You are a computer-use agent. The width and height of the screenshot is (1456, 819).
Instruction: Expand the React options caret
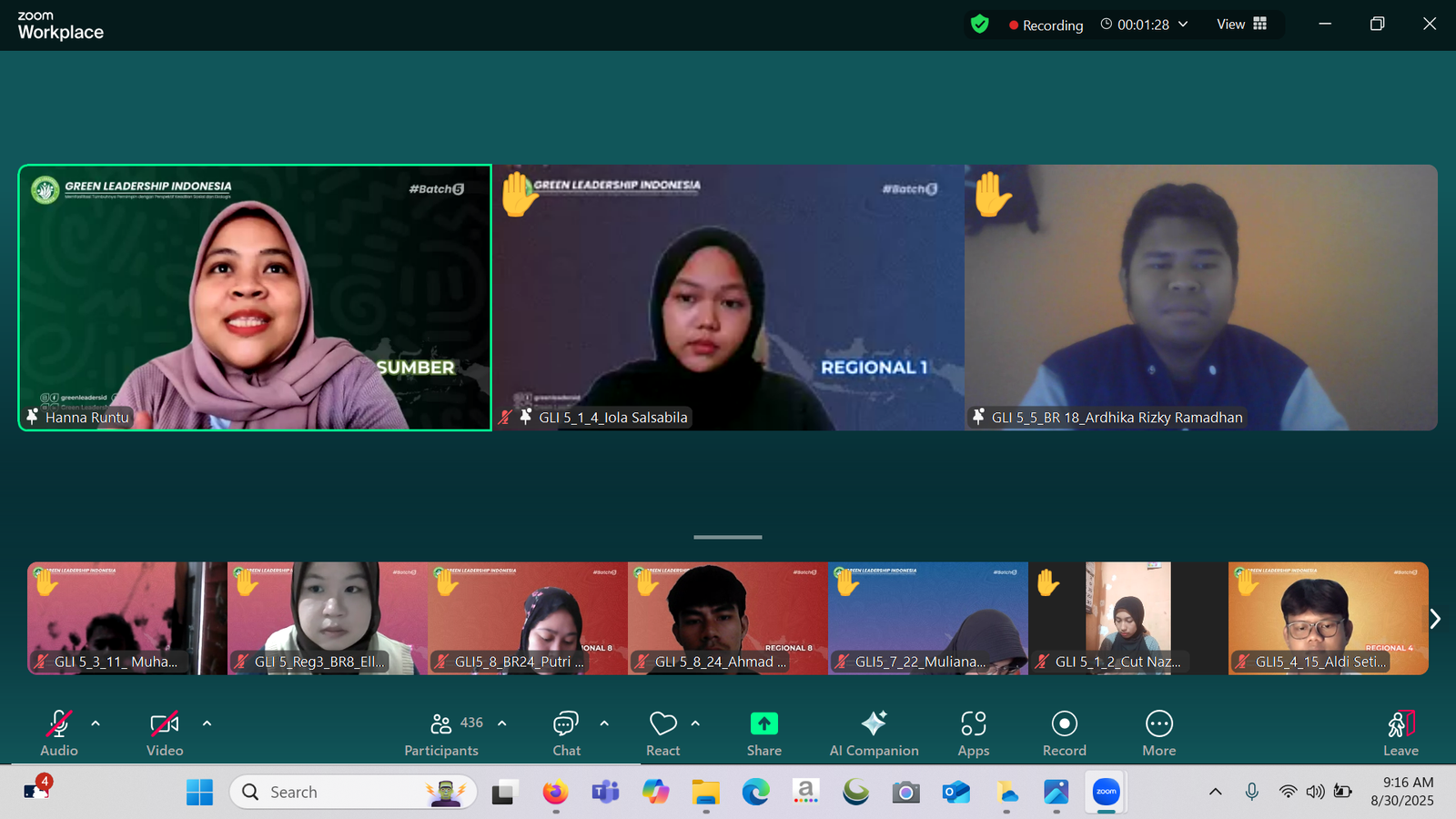click(695, 723)
